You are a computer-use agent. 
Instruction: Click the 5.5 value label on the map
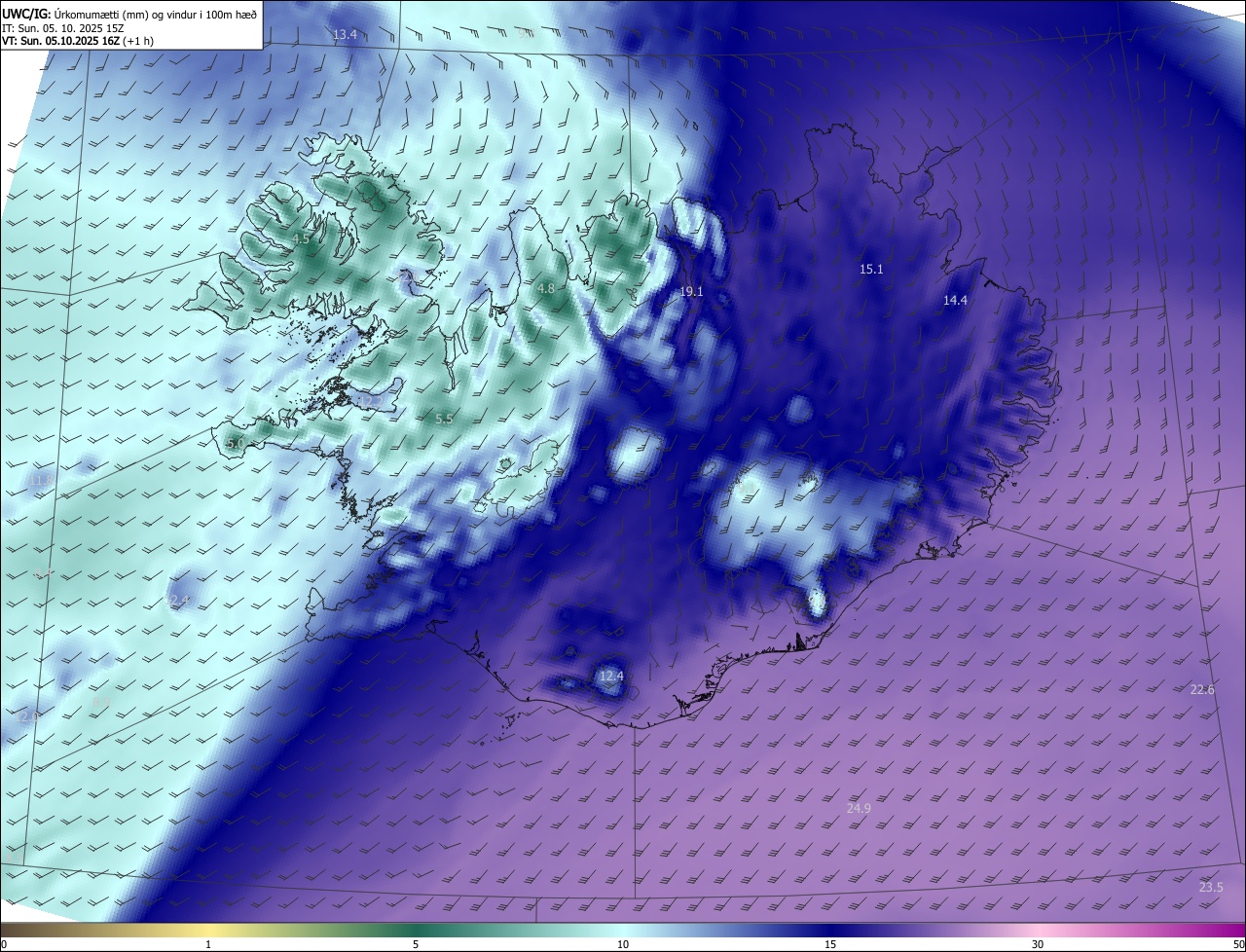[x=444, y=420]
